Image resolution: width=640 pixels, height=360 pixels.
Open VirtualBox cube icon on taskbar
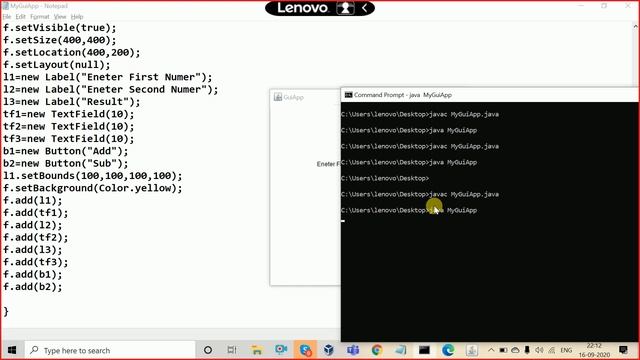tap(329, 350)
